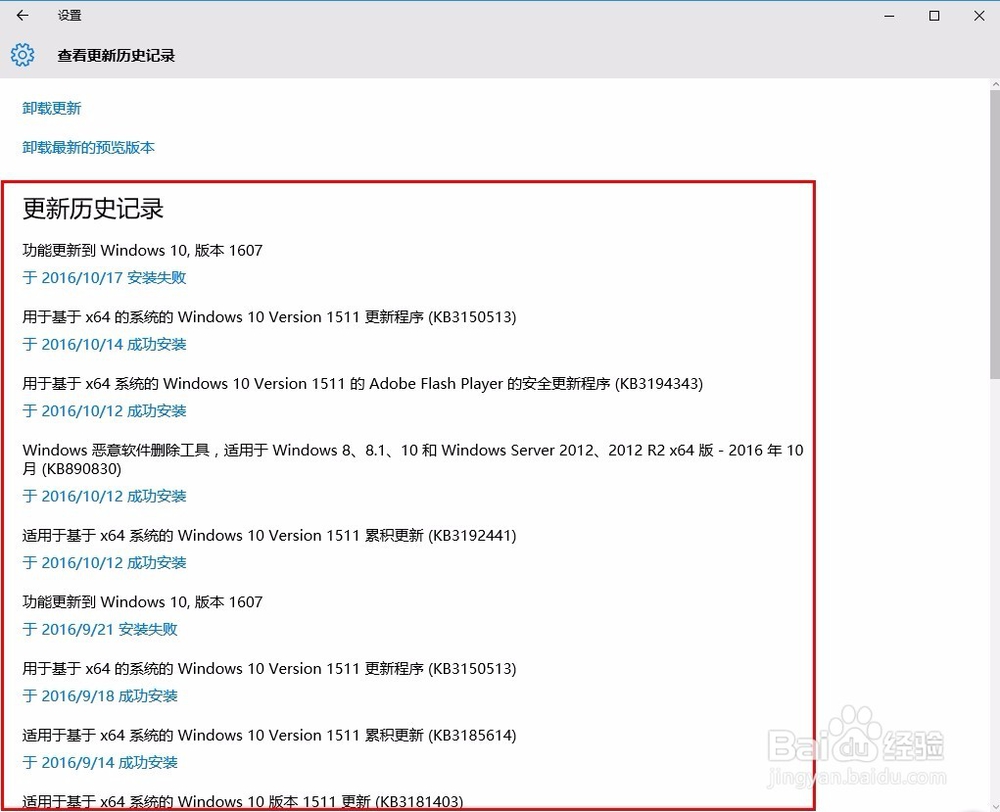Select 版本 1607 entry above 2016/9/21
Image resolution: width=1000 pixels, height=812 pixels.
coord(142,602)
